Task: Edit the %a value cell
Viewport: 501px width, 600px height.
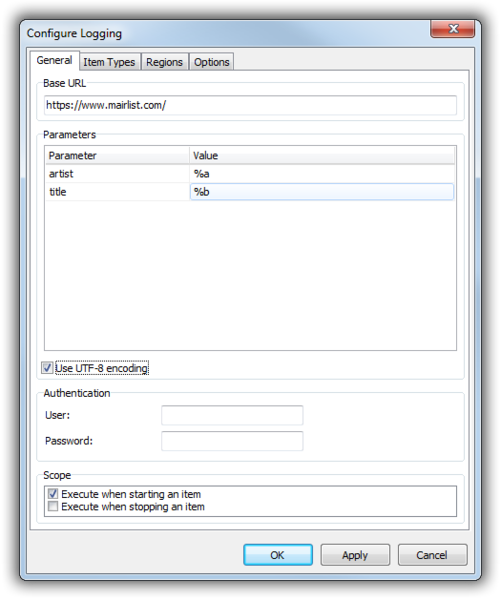Action: (322, 174)
